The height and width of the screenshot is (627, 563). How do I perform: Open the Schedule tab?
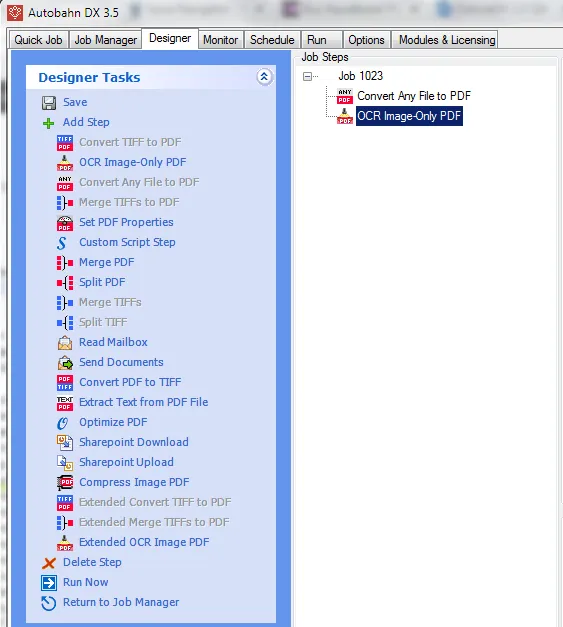click(272, 40)
